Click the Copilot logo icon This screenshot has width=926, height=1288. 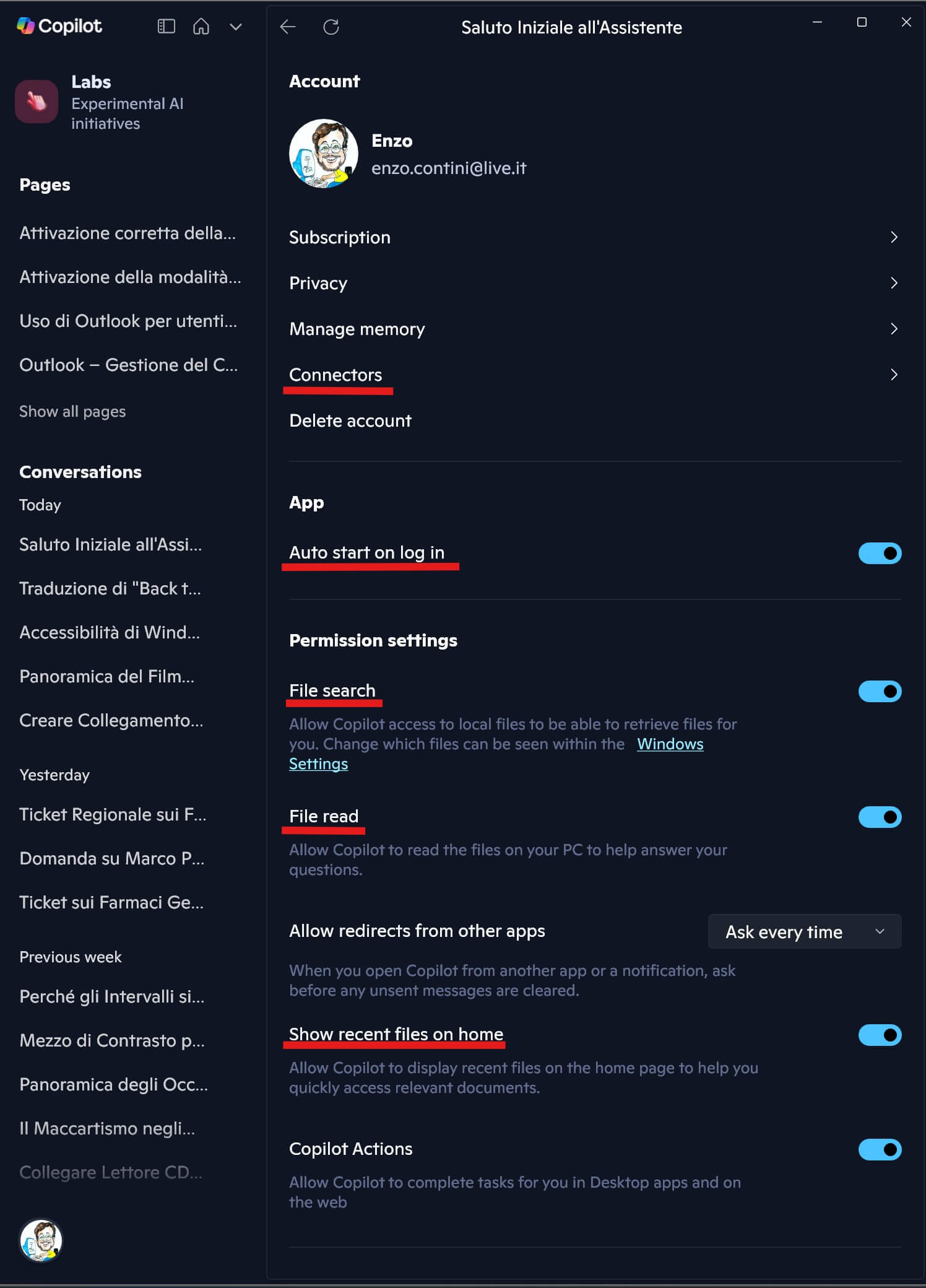[25, 26]
